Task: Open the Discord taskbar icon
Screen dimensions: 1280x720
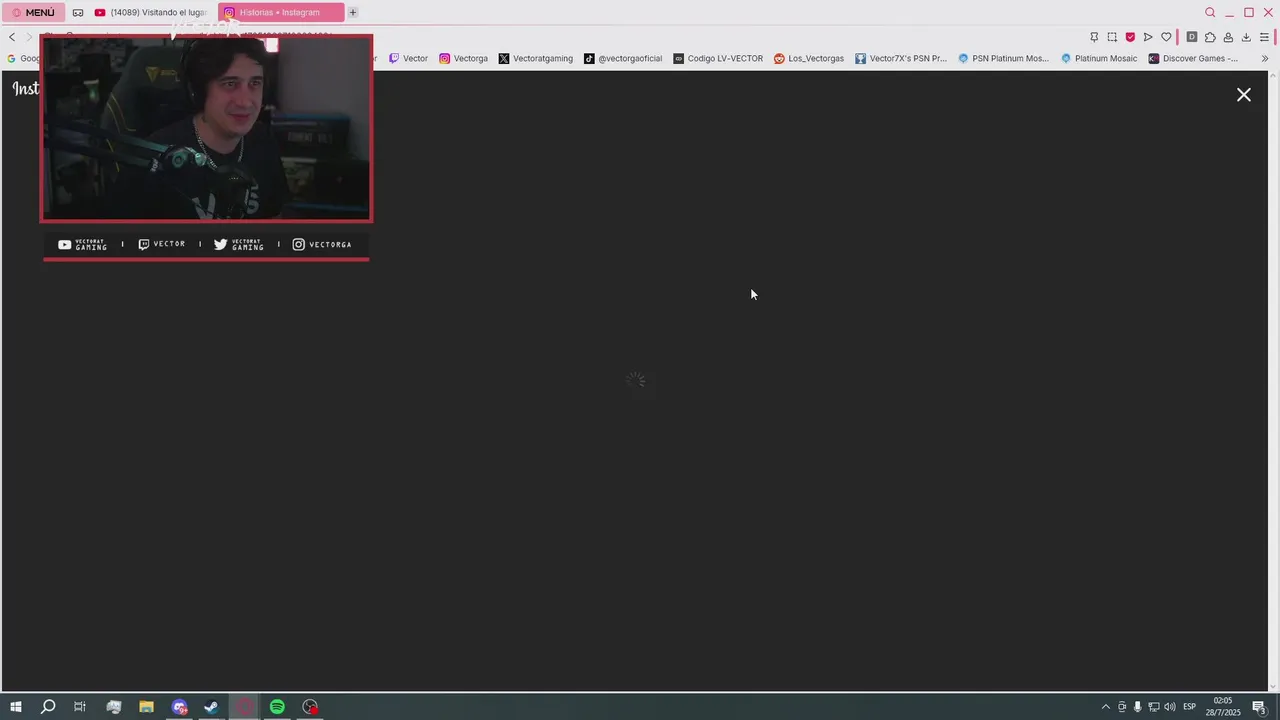Action: coord(179,707)
